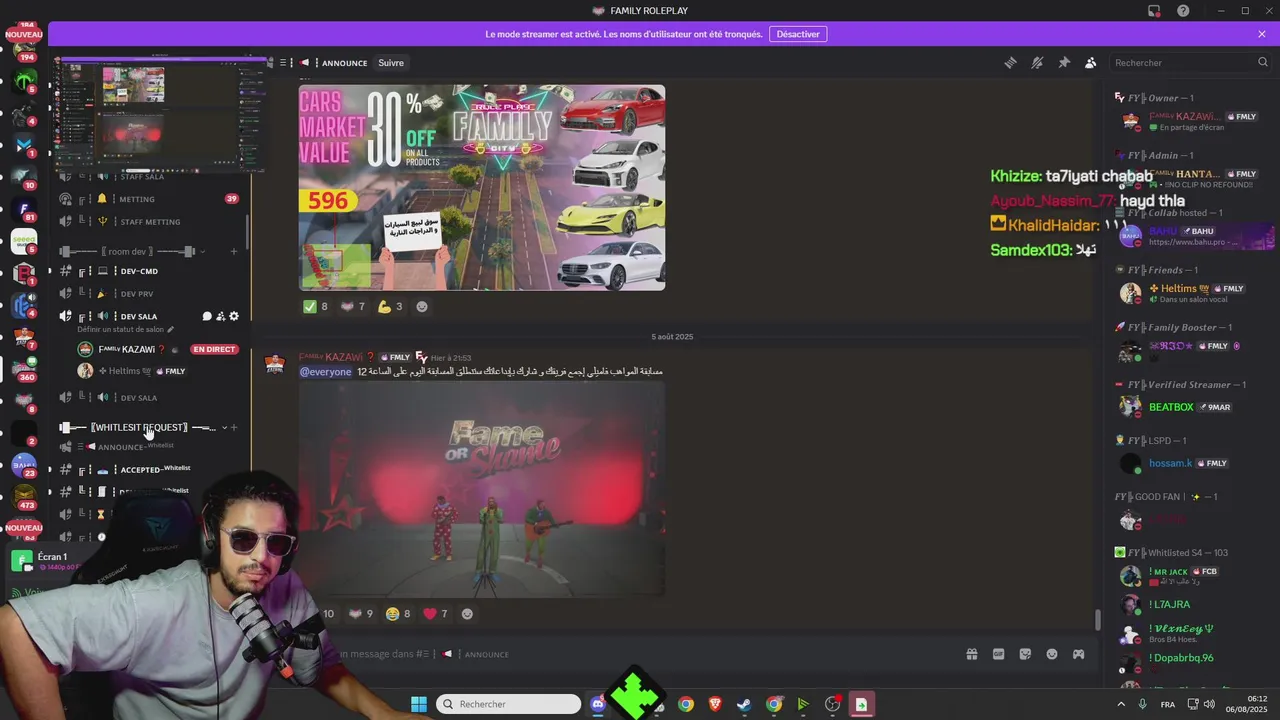Open the gift icon in message bar
Screen dimensions: 1280x720
(x=971, y=654)
